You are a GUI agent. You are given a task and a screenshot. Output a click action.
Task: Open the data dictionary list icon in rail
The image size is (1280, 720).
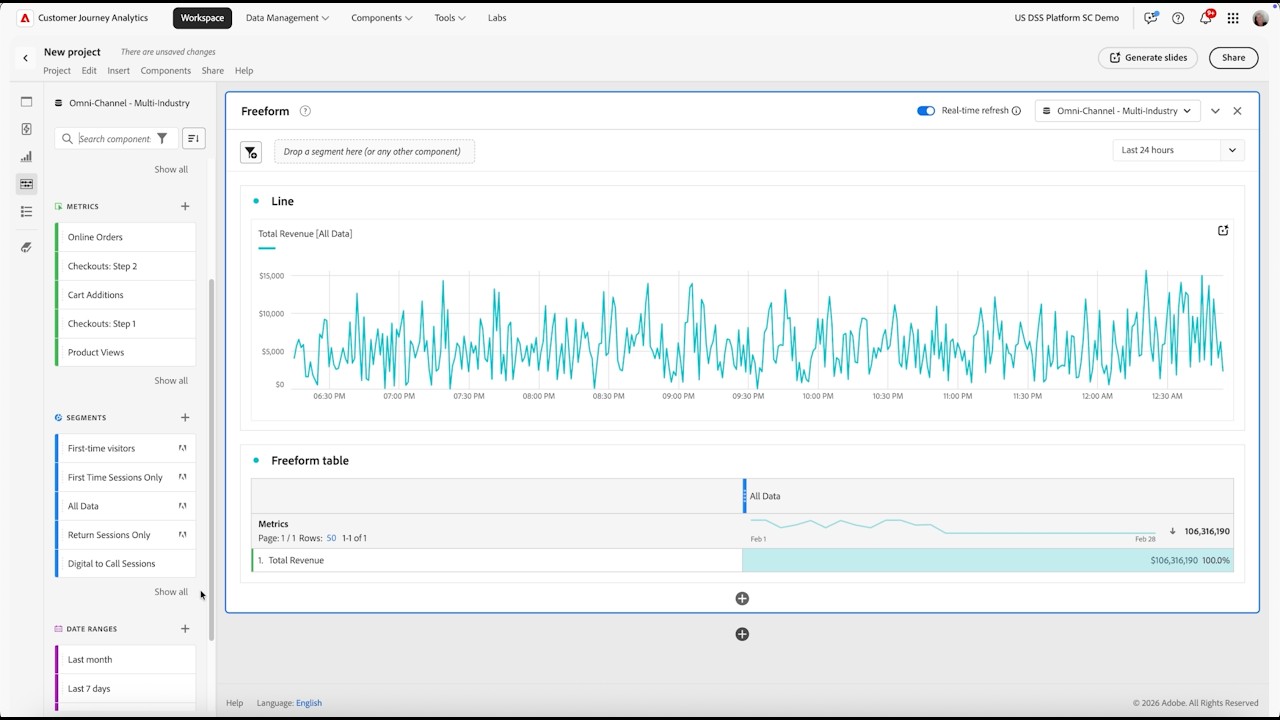click(27, 211)
